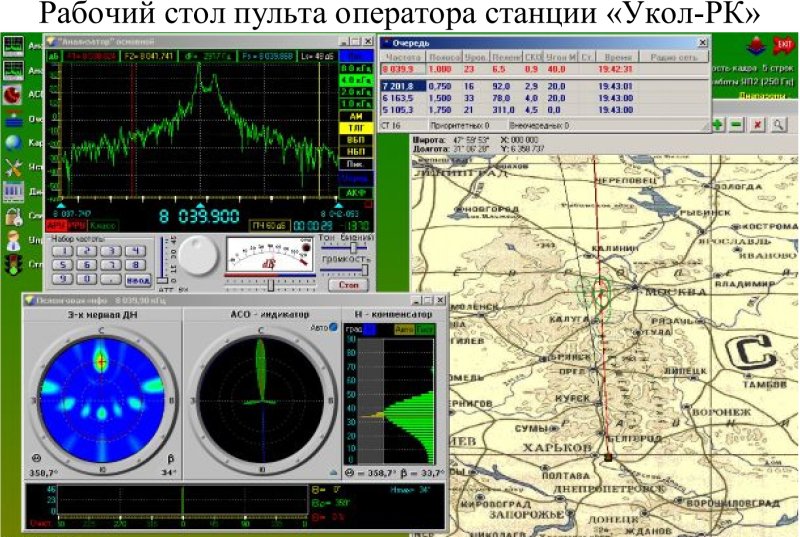Viewport: 800px width, 537px height.
Task: Click the magnifier search map toolbar button
Action: pyautogui.click(x=778, y=124)
